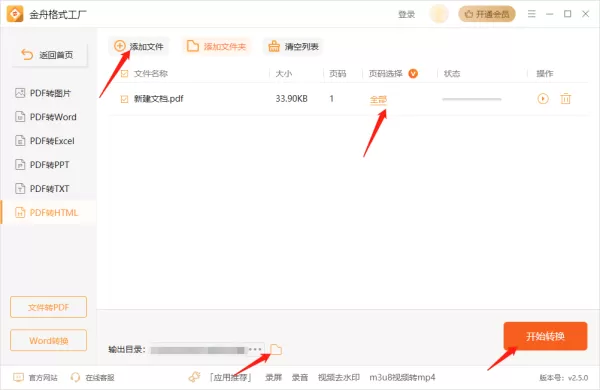Open the hamburger menu icon
The height and width of the screenshot is (390, 600).
[x=532, y=14]
